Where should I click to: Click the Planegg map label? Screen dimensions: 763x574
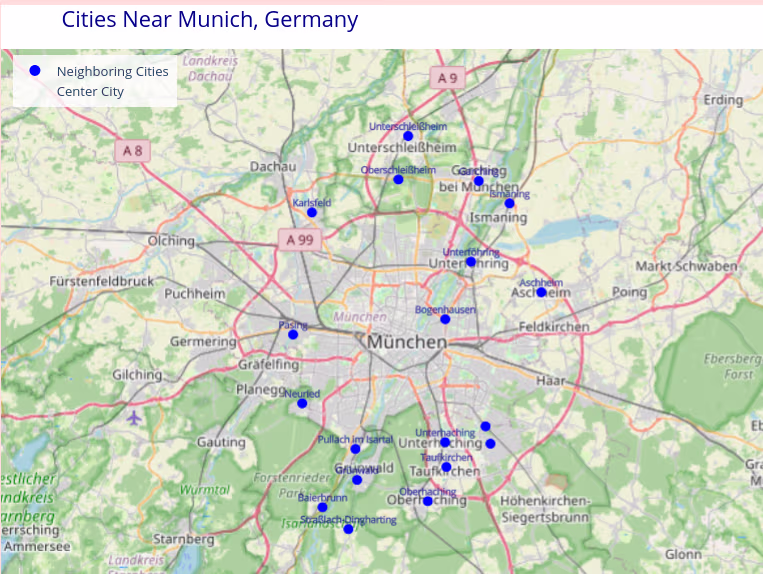pyautogui.click(x=260, y=390)
